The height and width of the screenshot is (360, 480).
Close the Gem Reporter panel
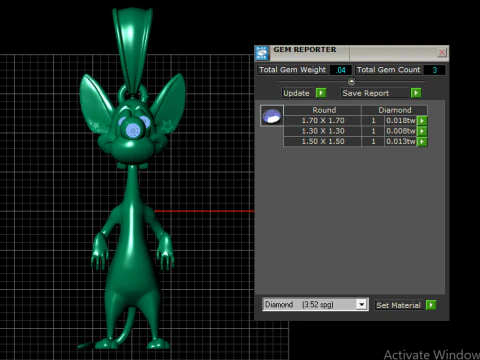tap(442, 52)
